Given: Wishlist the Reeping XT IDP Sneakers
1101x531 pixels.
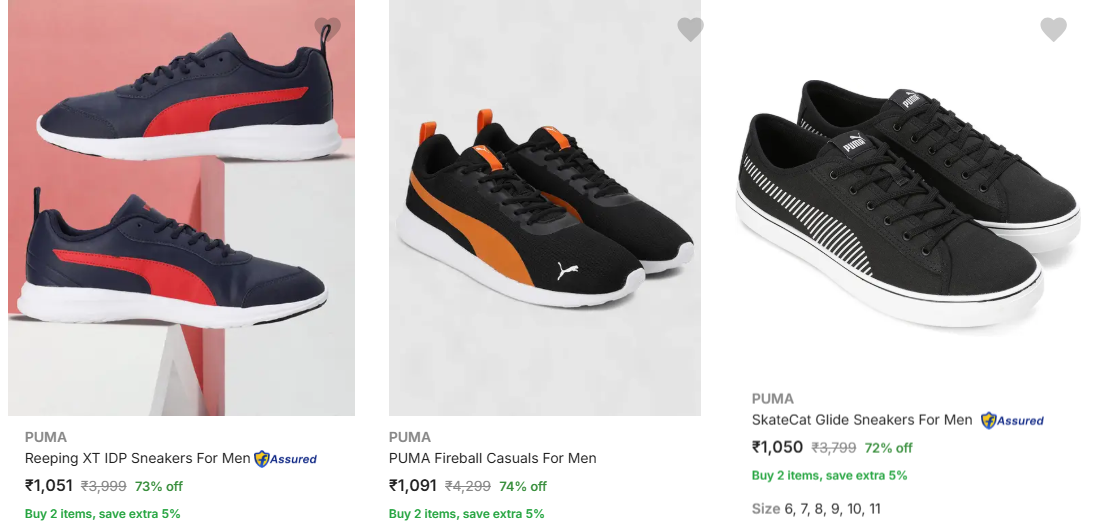Looking at the screenshot, I should click(x=327, y=29).
